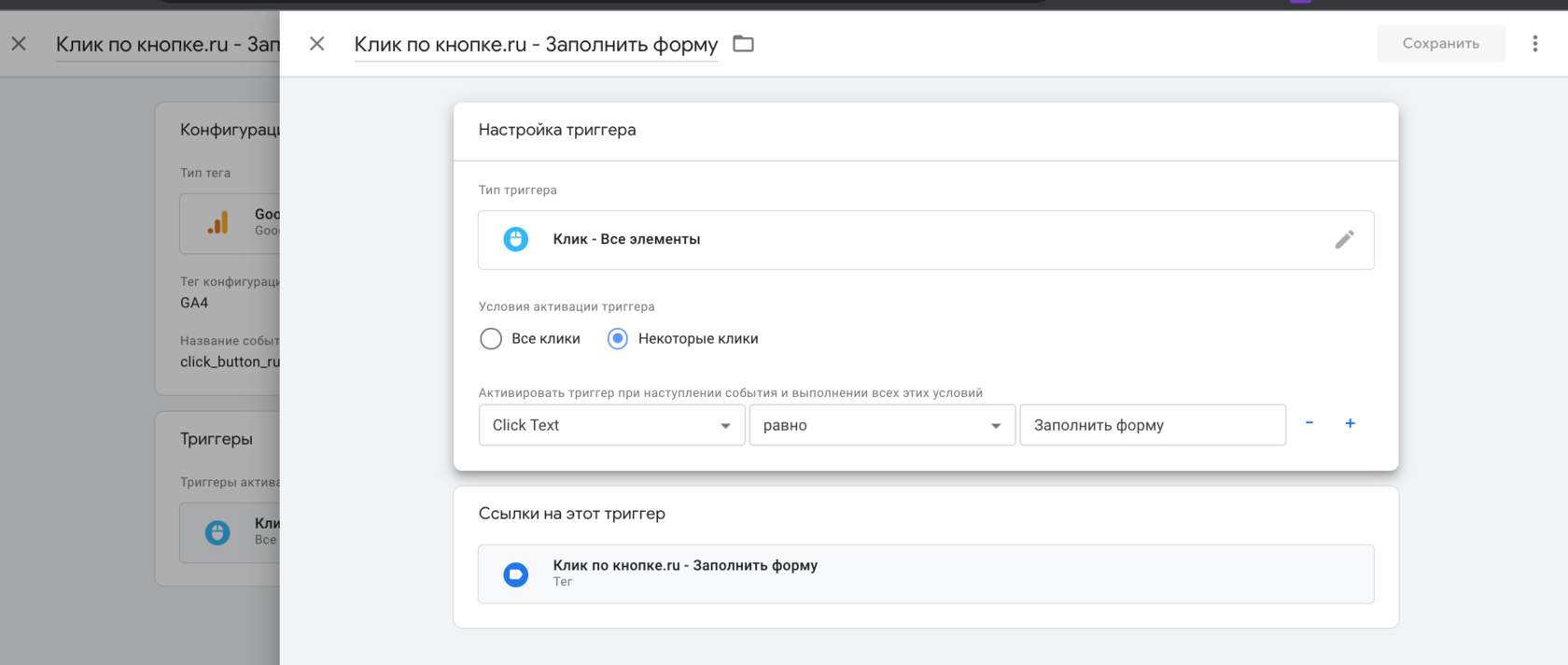Remove the condition with the minus button
The width and height of the screenshot is (1568, 665).
pyautogui.click(x=1309, y=424)
